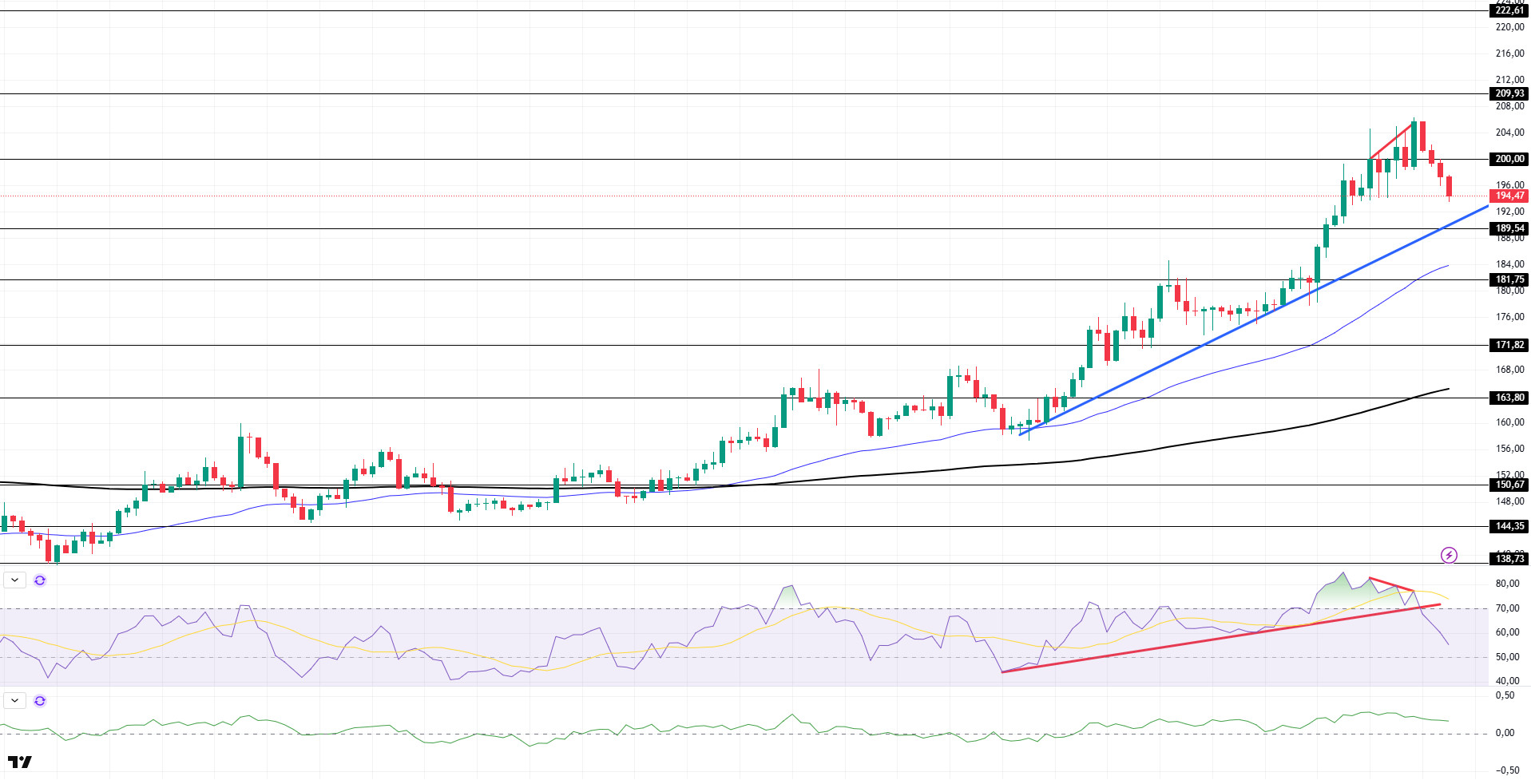
Task: Click the last red candlestick on the chart
Action: tap(1449, 187)
